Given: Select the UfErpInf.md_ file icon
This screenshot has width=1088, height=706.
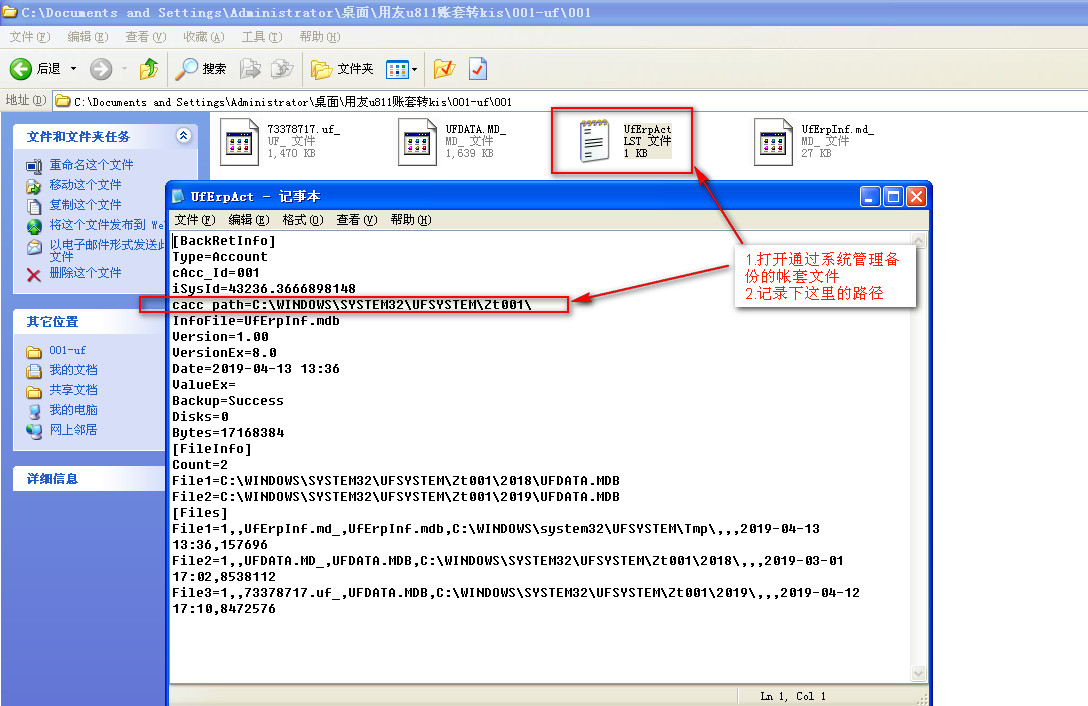Looking at the screenshot, I should [773, 142].
